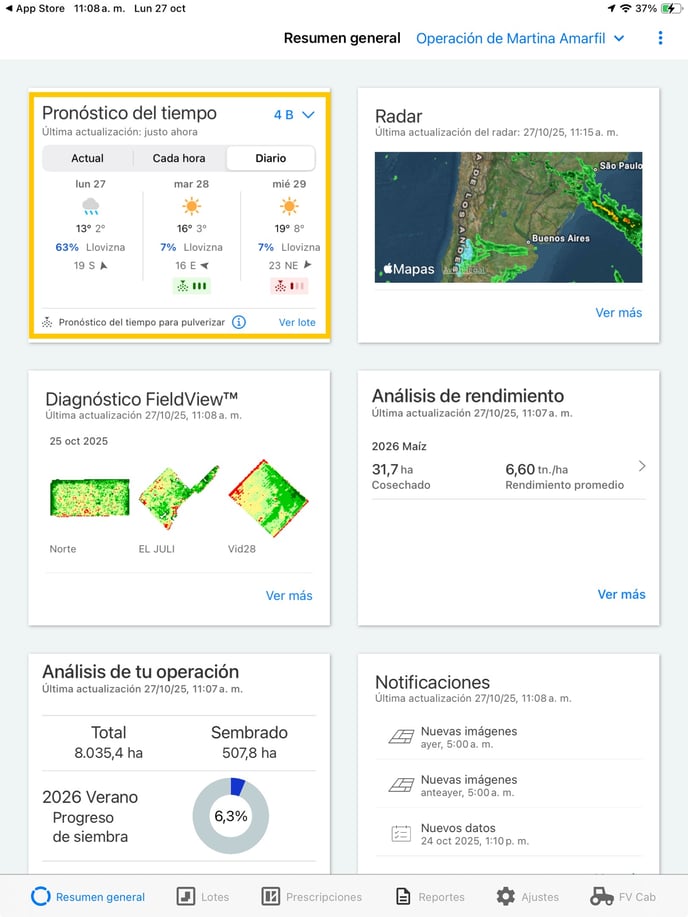Switch forecast to Actual view
This screenshot has height=917, width=688.
pyautogui.click(x=88, y=158)
